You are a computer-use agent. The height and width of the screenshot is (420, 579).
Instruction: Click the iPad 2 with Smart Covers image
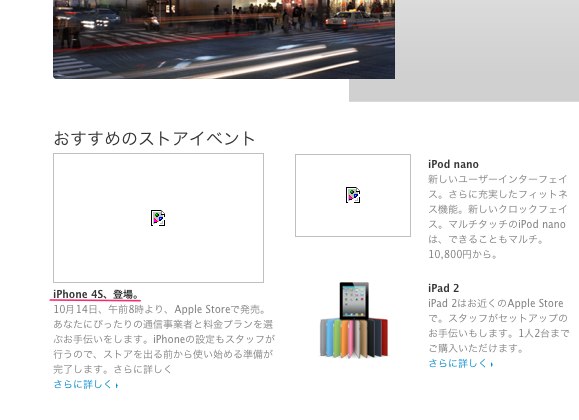(x=354, y=320)
